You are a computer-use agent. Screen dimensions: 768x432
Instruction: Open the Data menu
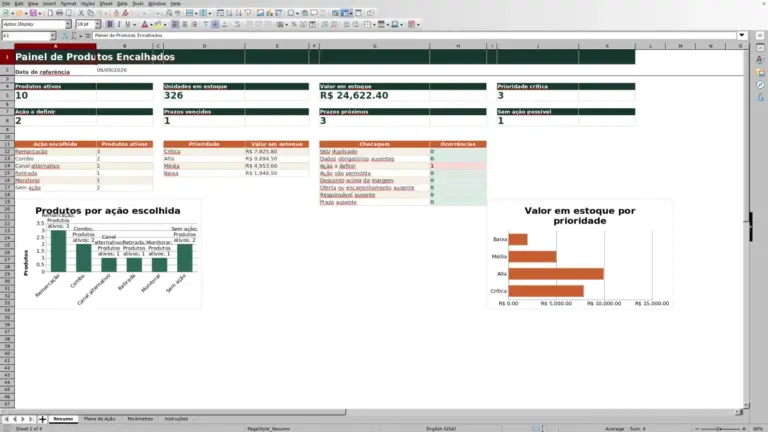122,3
